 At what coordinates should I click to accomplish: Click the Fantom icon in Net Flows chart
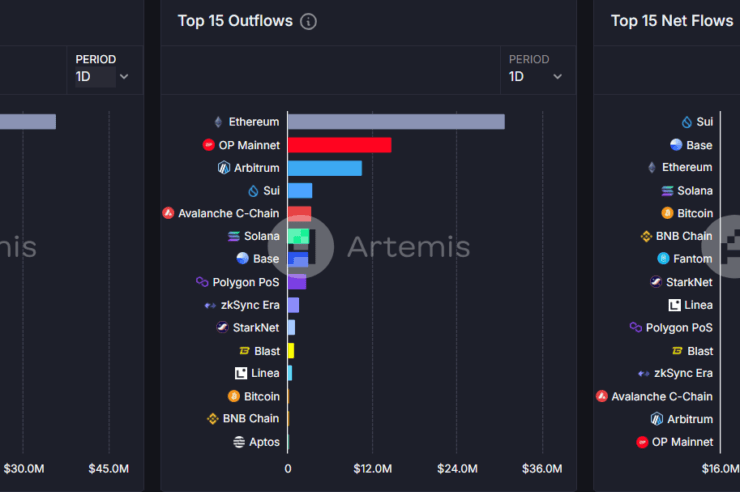[663, 259]
